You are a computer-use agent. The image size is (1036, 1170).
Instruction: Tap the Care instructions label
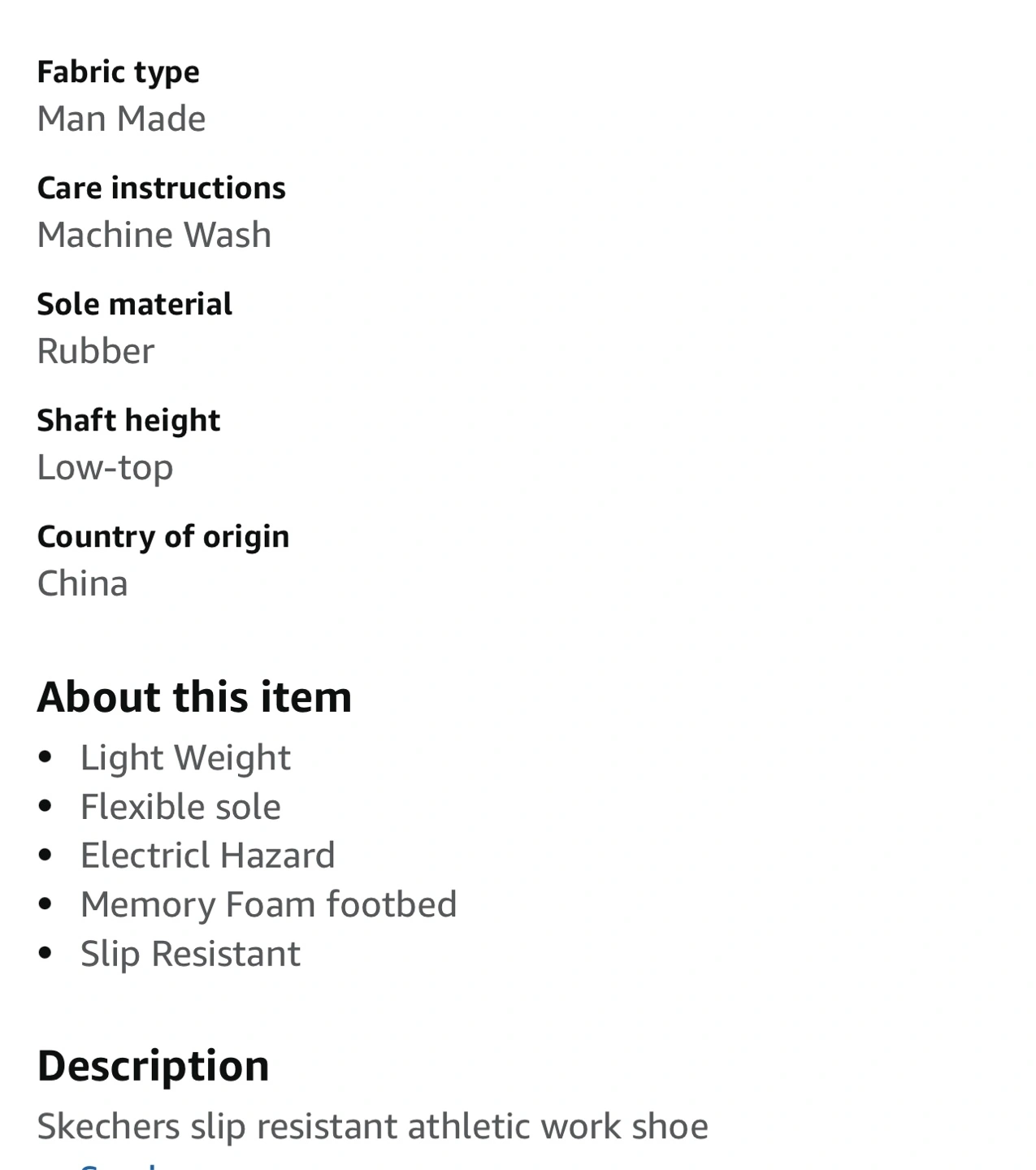(162, 188)
